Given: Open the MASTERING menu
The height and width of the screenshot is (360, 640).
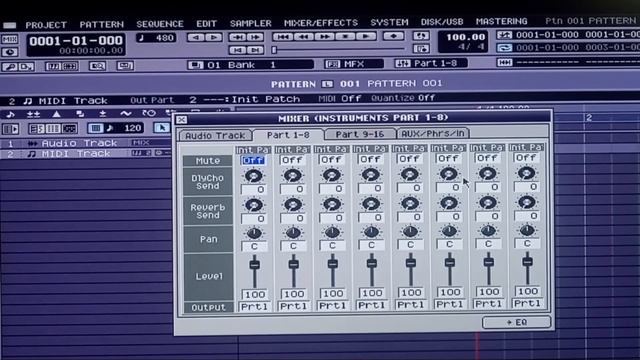Looking at the screenshot, I should (501, 21).
